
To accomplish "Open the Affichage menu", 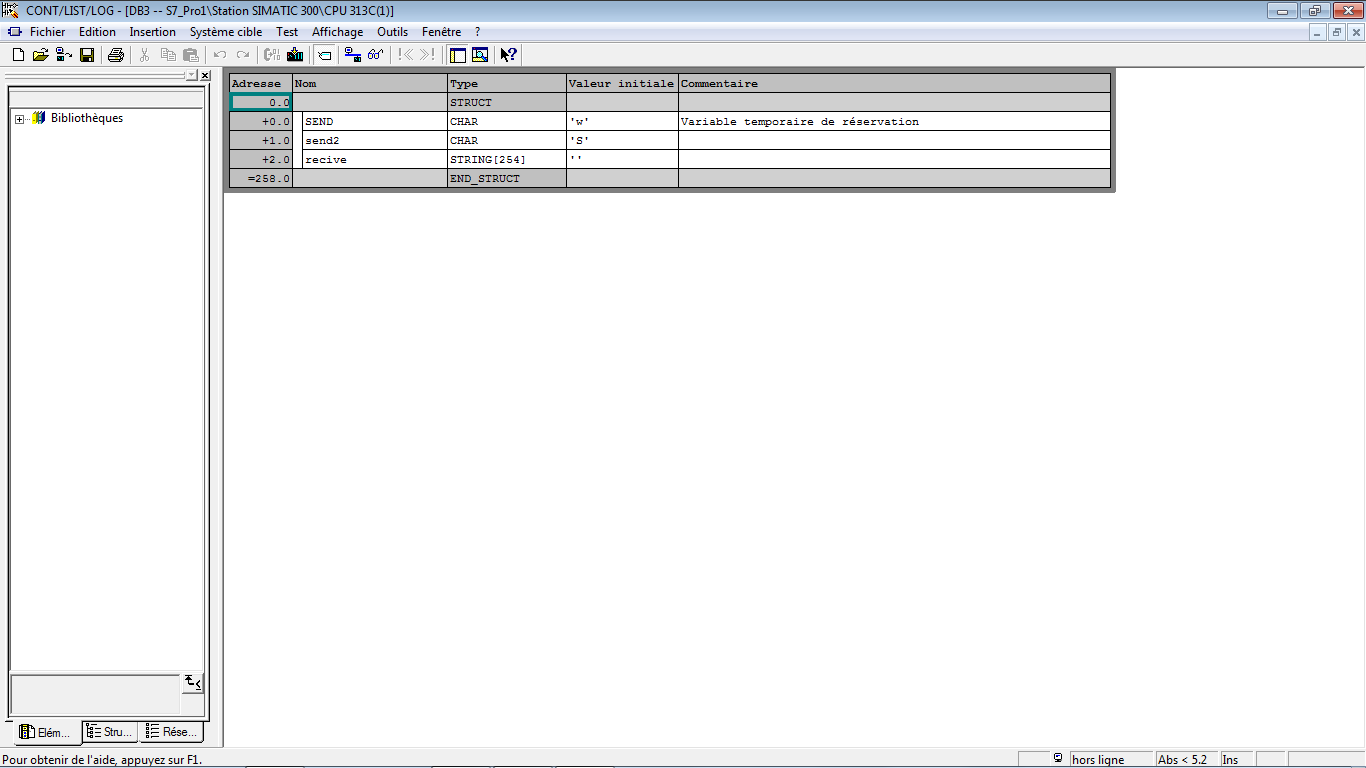I will click(x=338, y=32).
